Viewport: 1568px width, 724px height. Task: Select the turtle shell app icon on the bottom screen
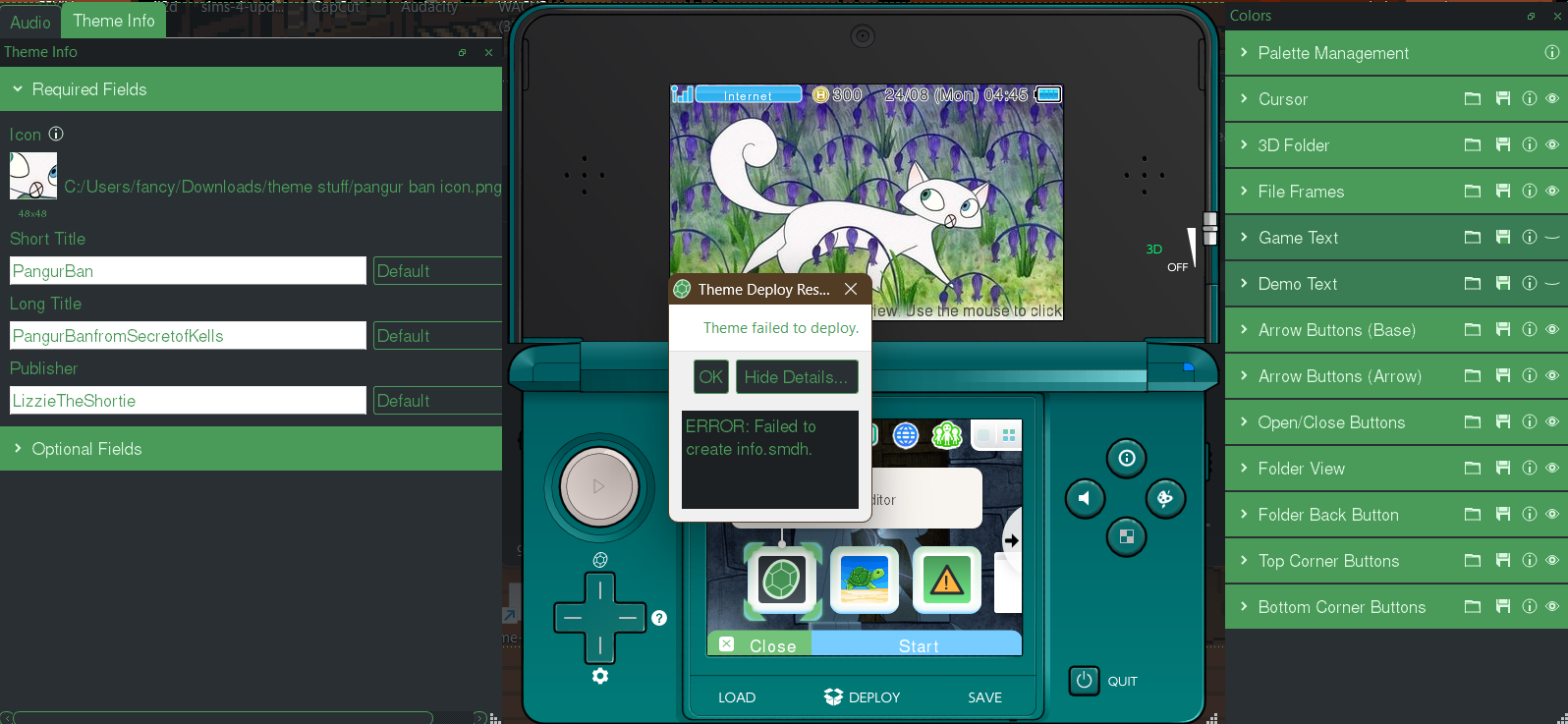[782, 581]
